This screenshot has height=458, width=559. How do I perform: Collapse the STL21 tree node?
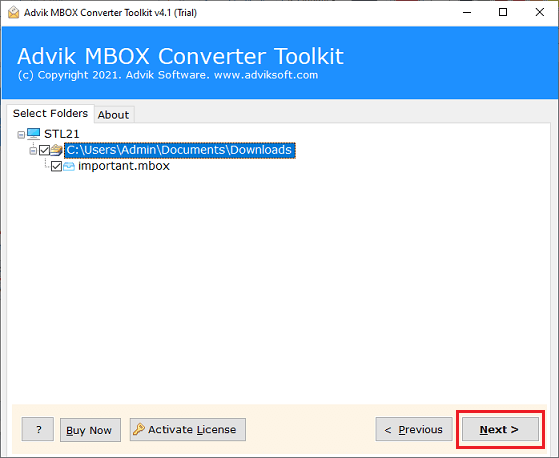pos(21,135)
